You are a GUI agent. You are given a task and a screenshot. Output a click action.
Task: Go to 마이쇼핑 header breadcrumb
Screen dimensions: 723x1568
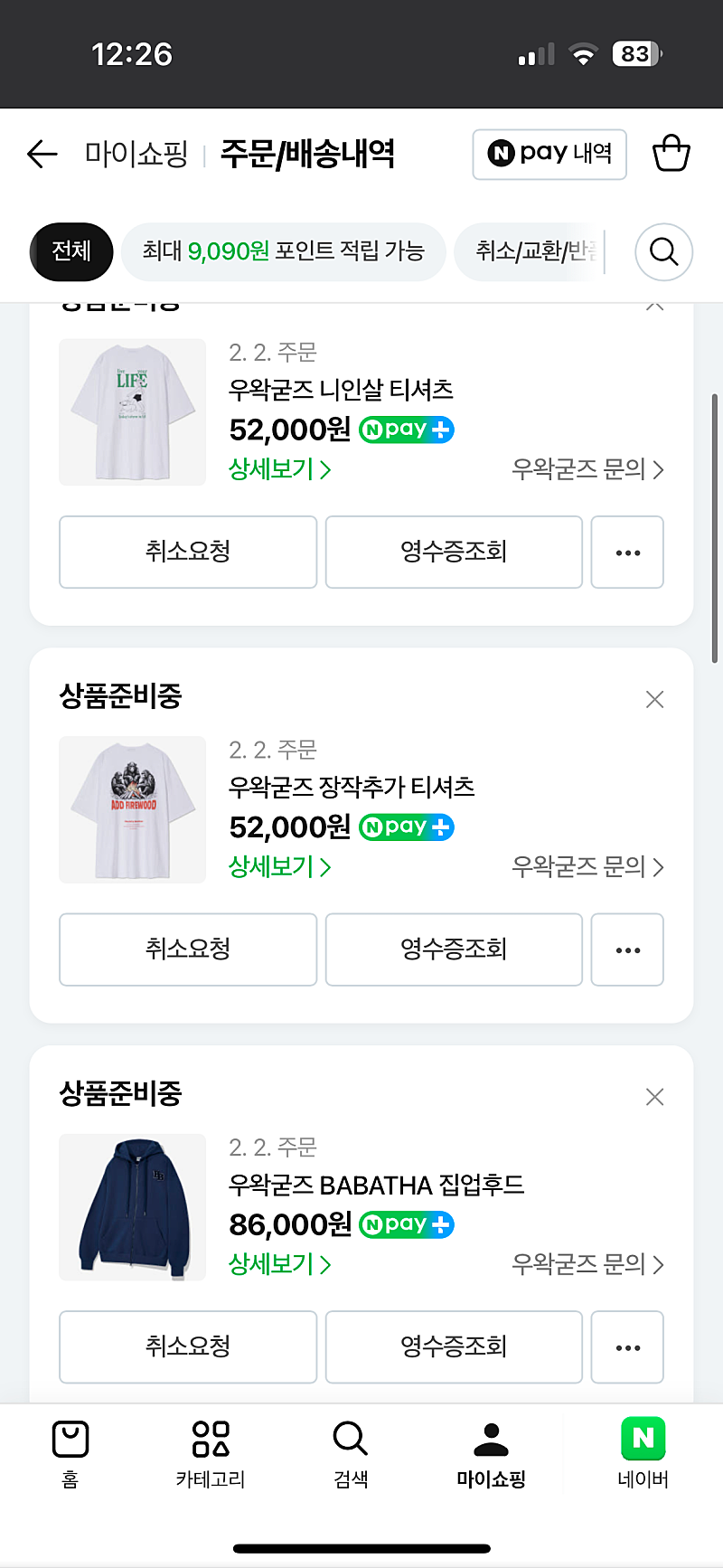(x=136, y=154)
